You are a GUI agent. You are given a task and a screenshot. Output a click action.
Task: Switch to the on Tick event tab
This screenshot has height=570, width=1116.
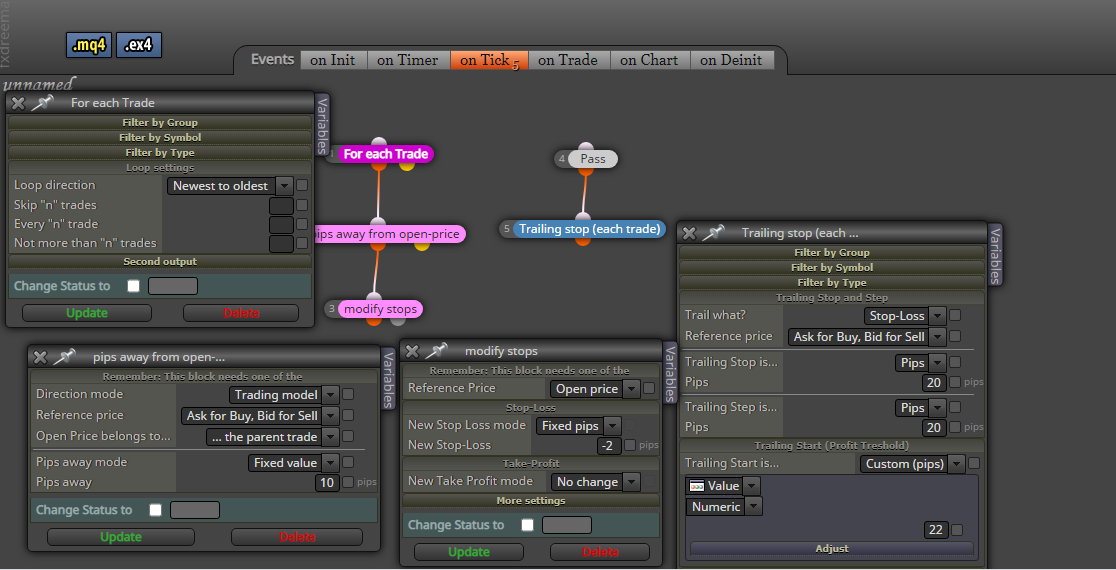click(489, 60)
